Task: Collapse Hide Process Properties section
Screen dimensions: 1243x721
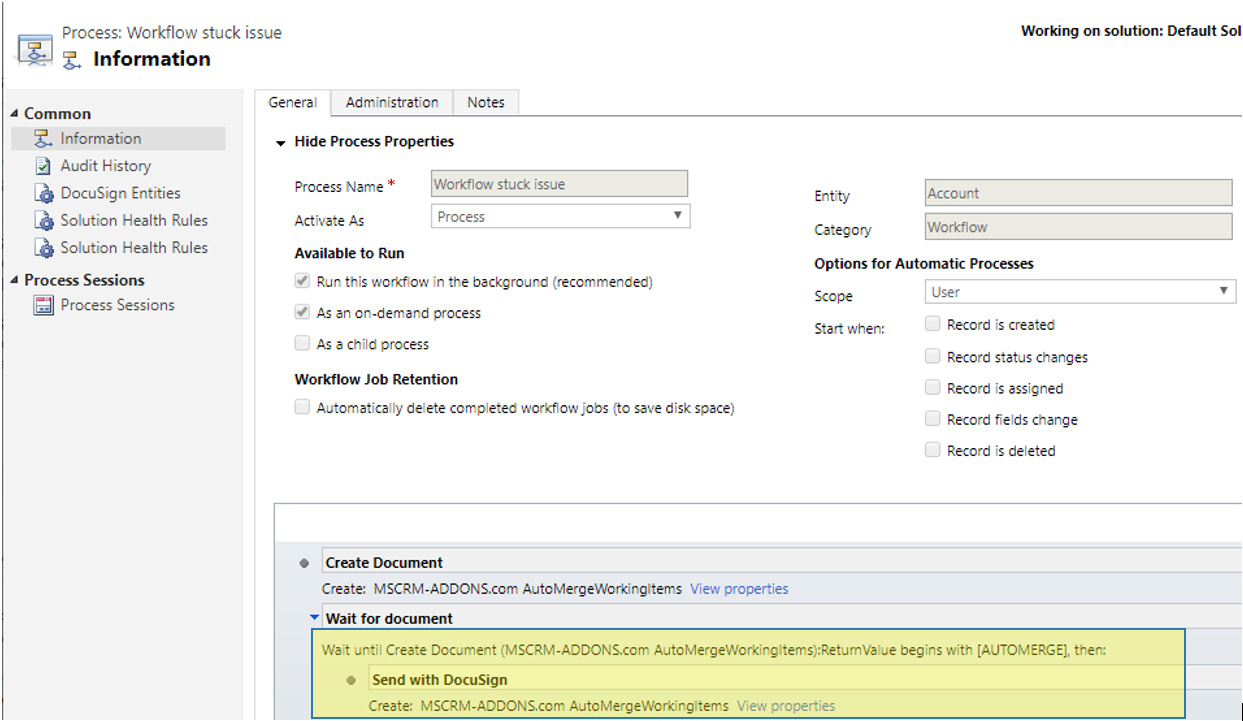Action: pos(281,142)
